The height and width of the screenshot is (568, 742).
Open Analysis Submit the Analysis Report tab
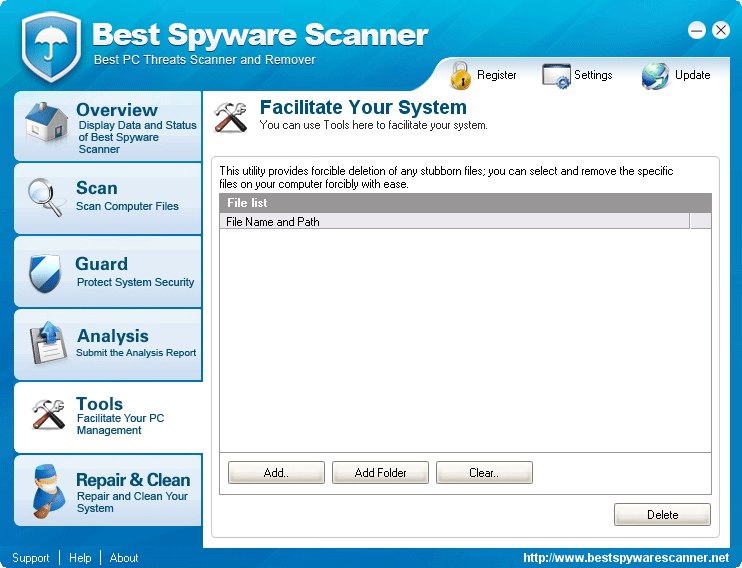[x=108, y=344]
